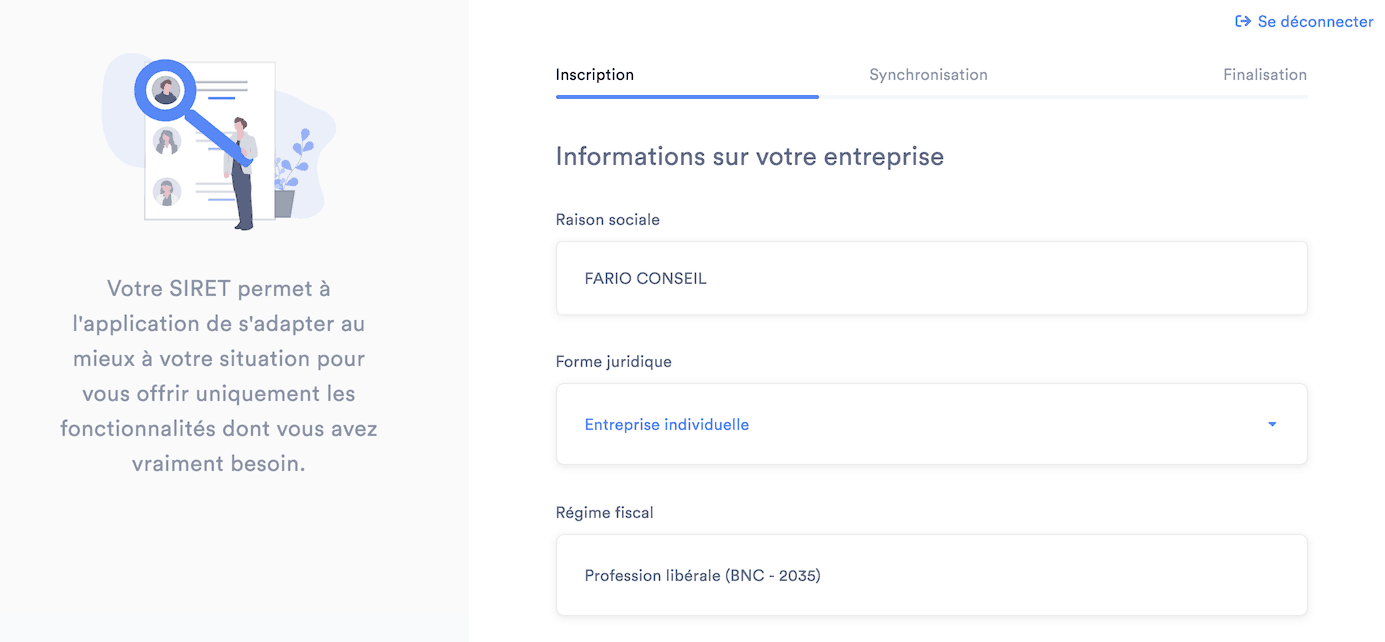Click the Raison sociale label
This screenshot has width=1385, height=642.
(608, 219)
